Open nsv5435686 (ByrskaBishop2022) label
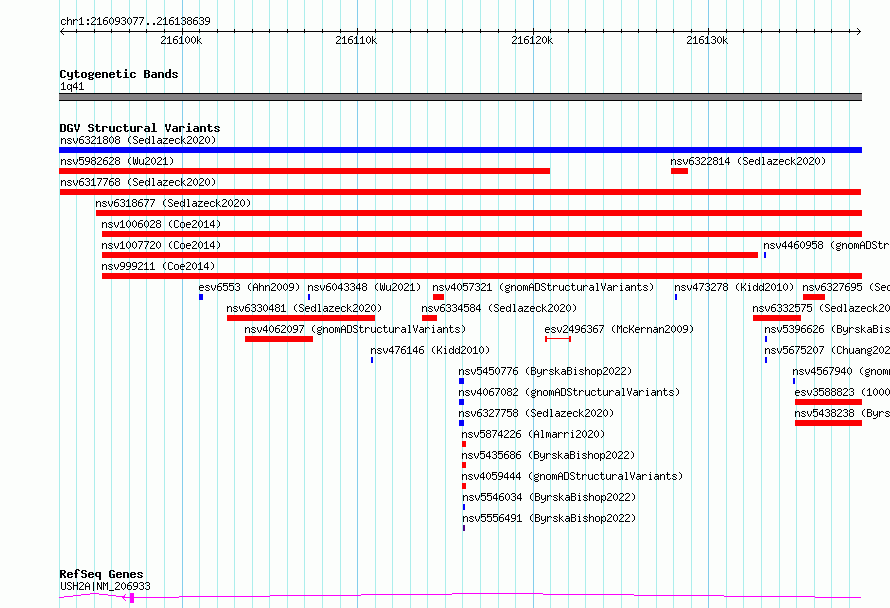890x608 pixels. [x=548, y=455]
